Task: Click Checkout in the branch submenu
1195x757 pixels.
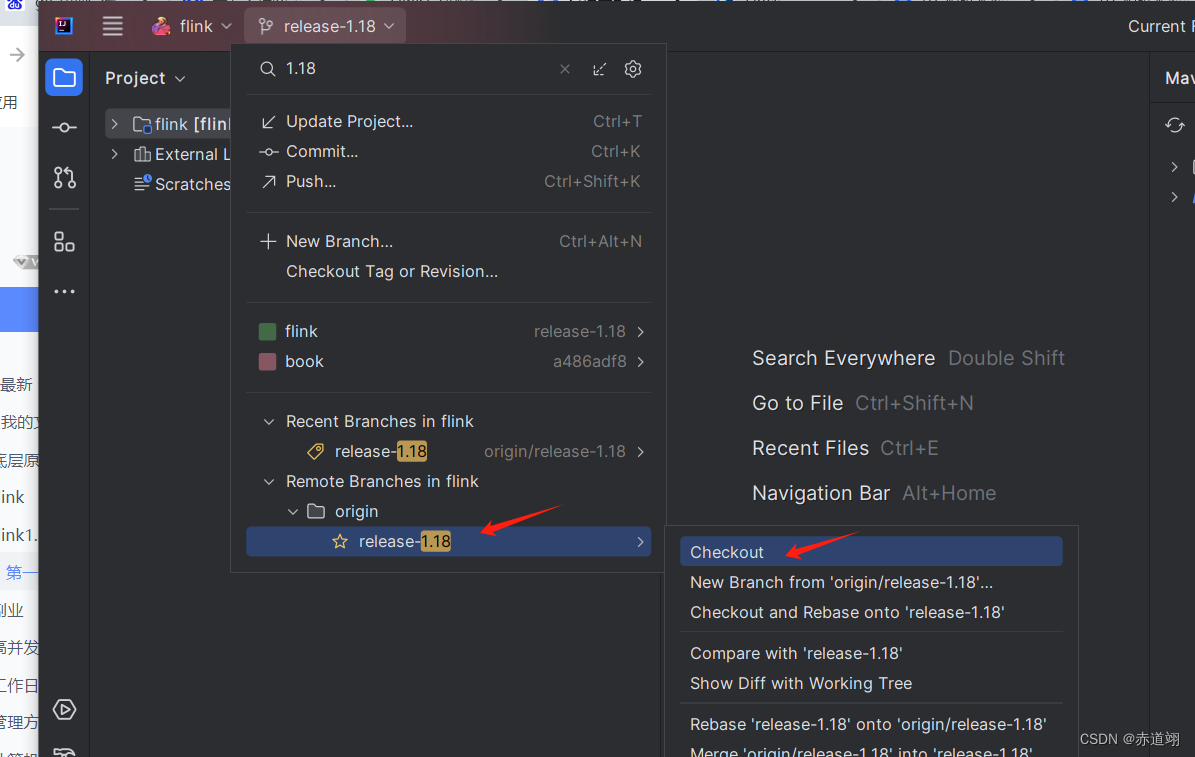Action: pyautogui.click(x=871, y=552)
